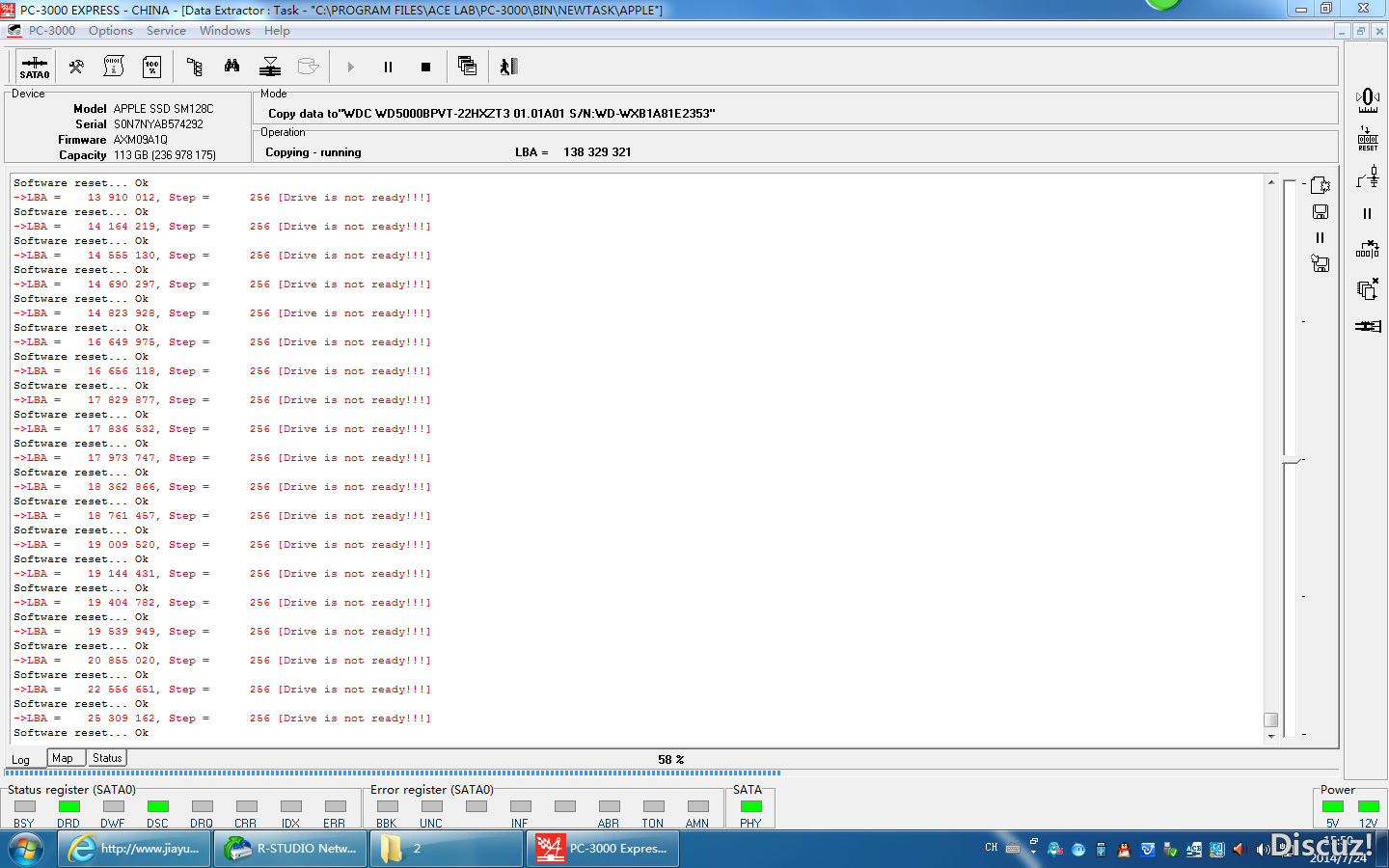Click the counter RESET icon
1389x868 pixels.
click(1368, 139)
